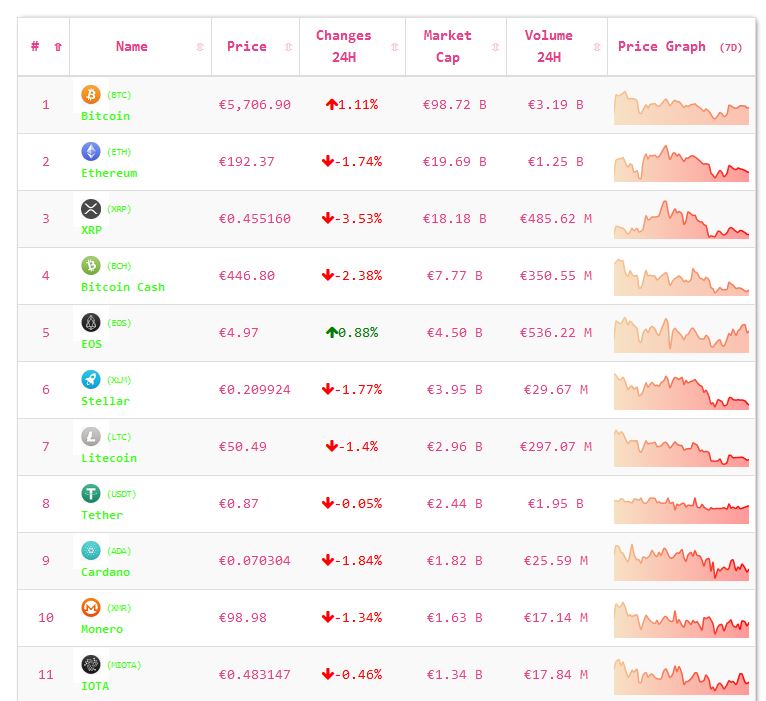Image resolution: width=766 pixels, height=701 pixels.
Task: Click the Price Graph column header
Action: [662, 47]
